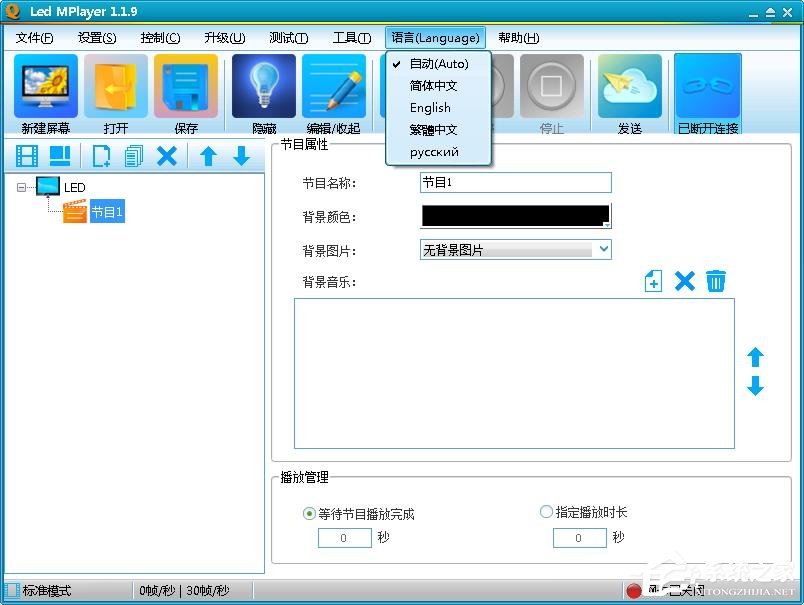This screenshot has height=605, width=804.
Task: Move music up with right-side arrow
Action: click(755, 357)
